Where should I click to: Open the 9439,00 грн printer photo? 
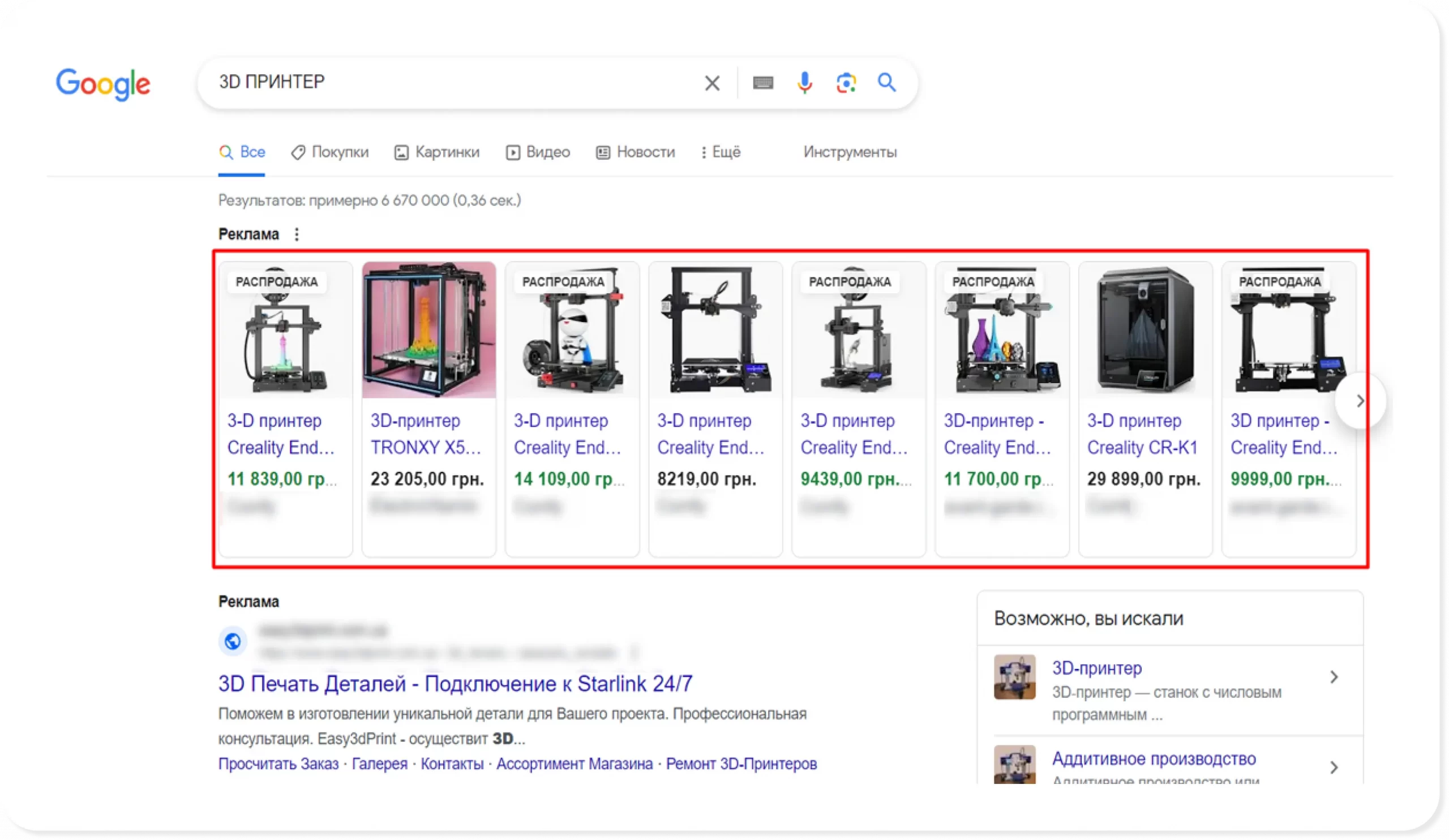859,330
